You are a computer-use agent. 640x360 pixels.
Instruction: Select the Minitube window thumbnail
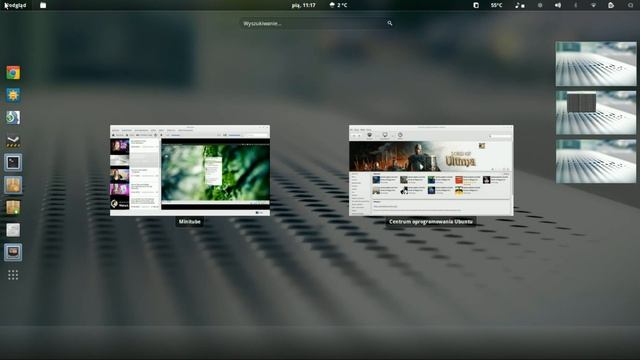pos(190,171)
